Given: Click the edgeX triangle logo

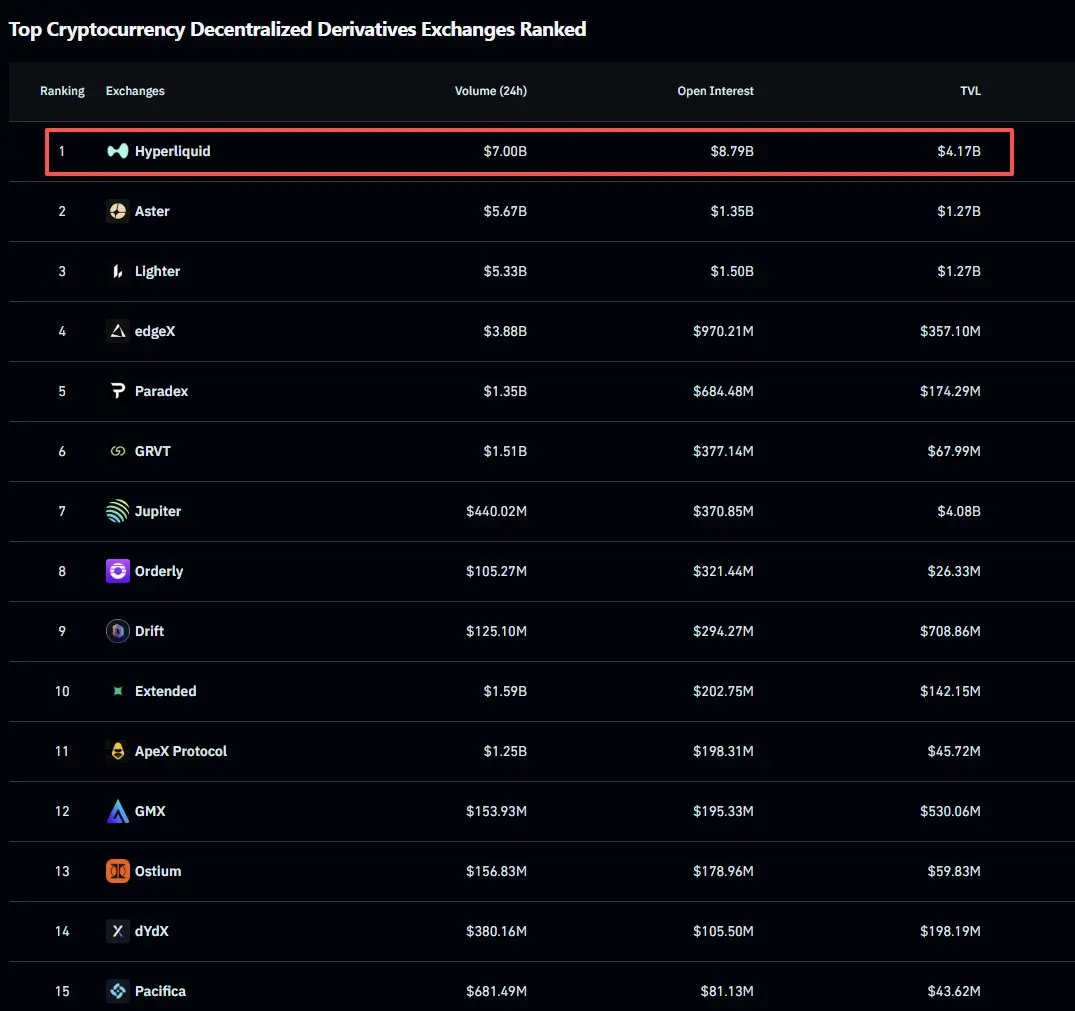Looking at the screenshot, I should click(x=118, y=331).
